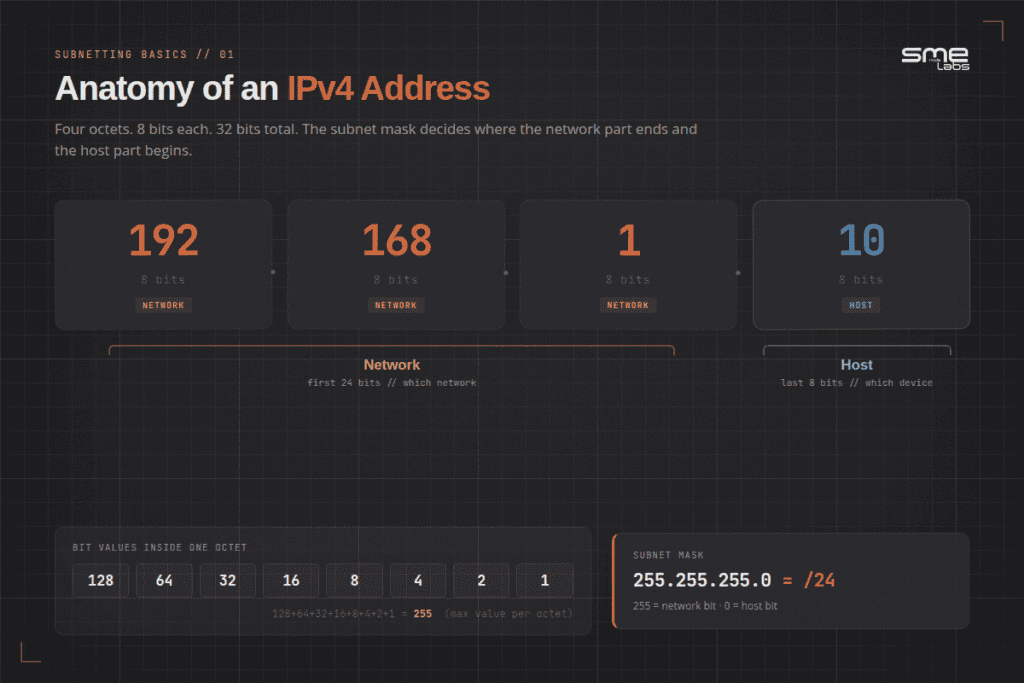
Task: Click '255 = network bit · 0 = host bit' note
Action: (x=705, y=606)
